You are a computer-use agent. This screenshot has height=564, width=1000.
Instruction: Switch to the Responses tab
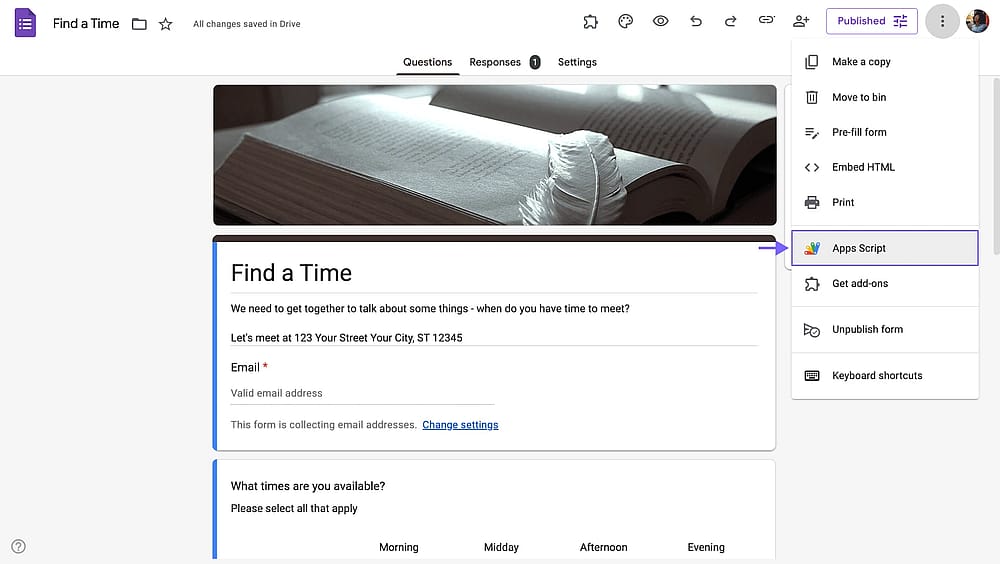click(x=495, y=62)
